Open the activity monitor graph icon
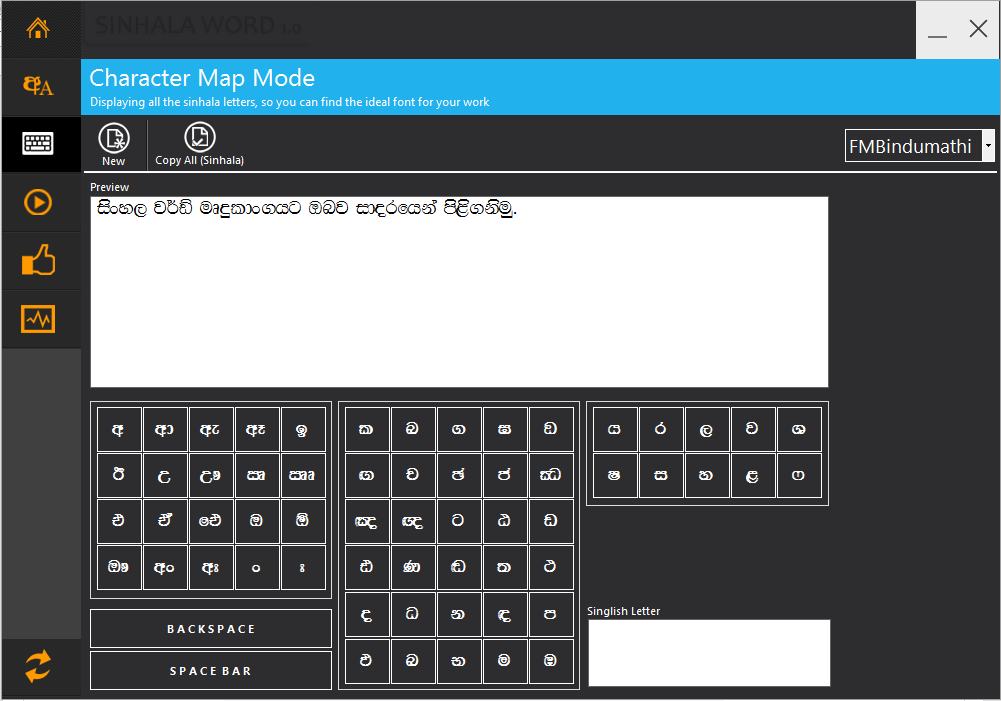The image size is (1001, 701). tap(38, 319)
